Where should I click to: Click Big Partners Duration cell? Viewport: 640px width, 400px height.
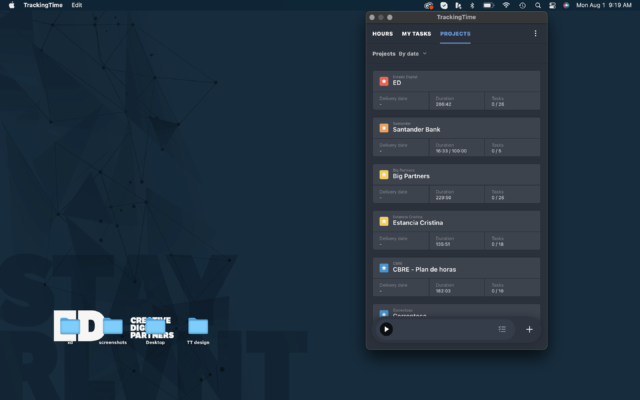457,194
